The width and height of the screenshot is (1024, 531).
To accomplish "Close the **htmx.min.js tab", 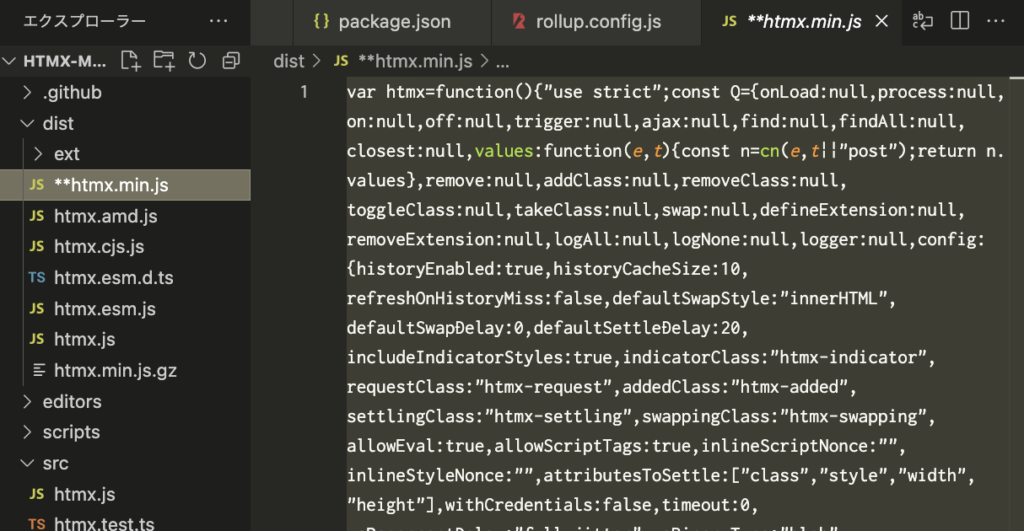I will pyautogui.click(x=882, y=21).
